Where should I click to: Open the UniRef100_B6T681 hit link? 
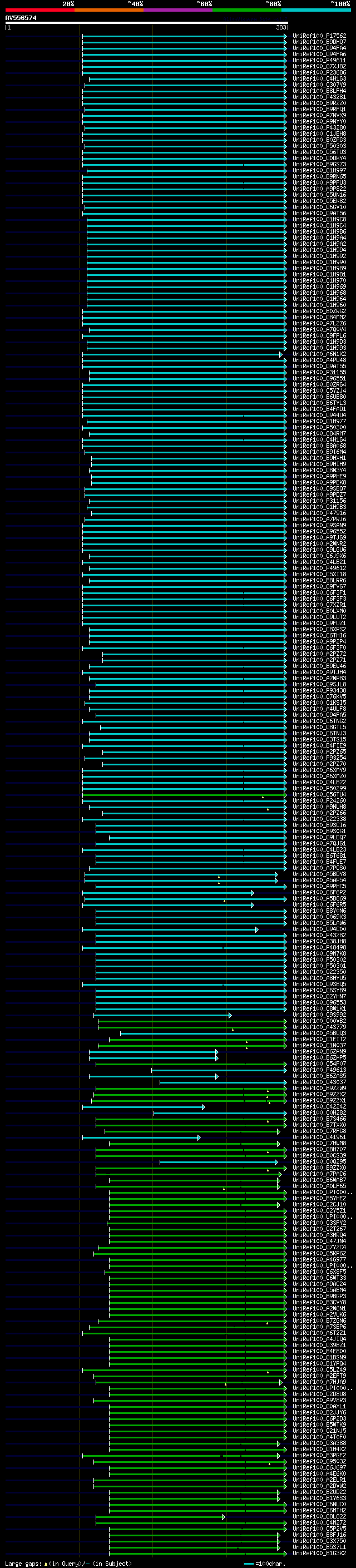tap(319, 855)
